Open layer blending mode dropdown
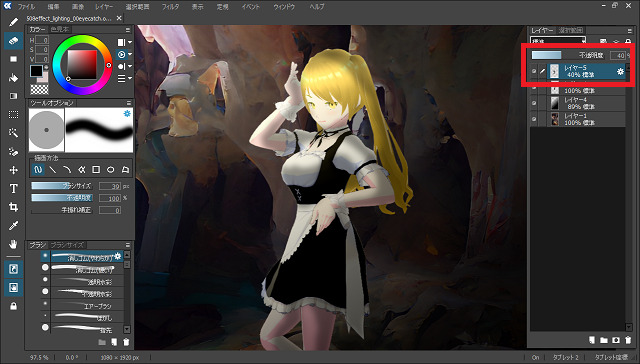 point(559,41)
